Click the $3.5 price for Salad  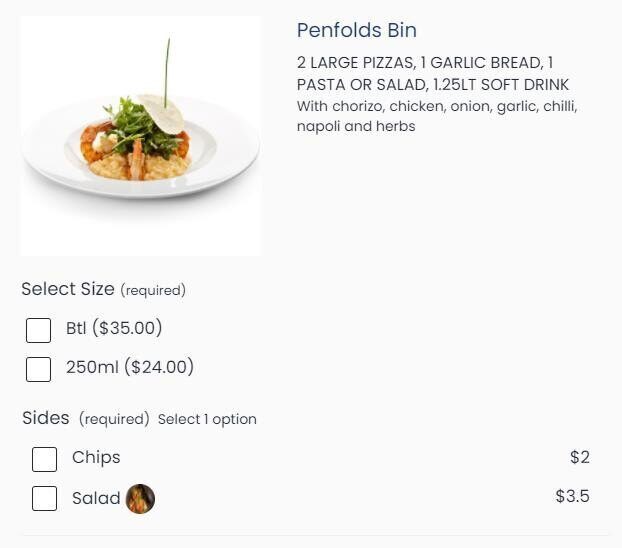(x=572, y=496)
